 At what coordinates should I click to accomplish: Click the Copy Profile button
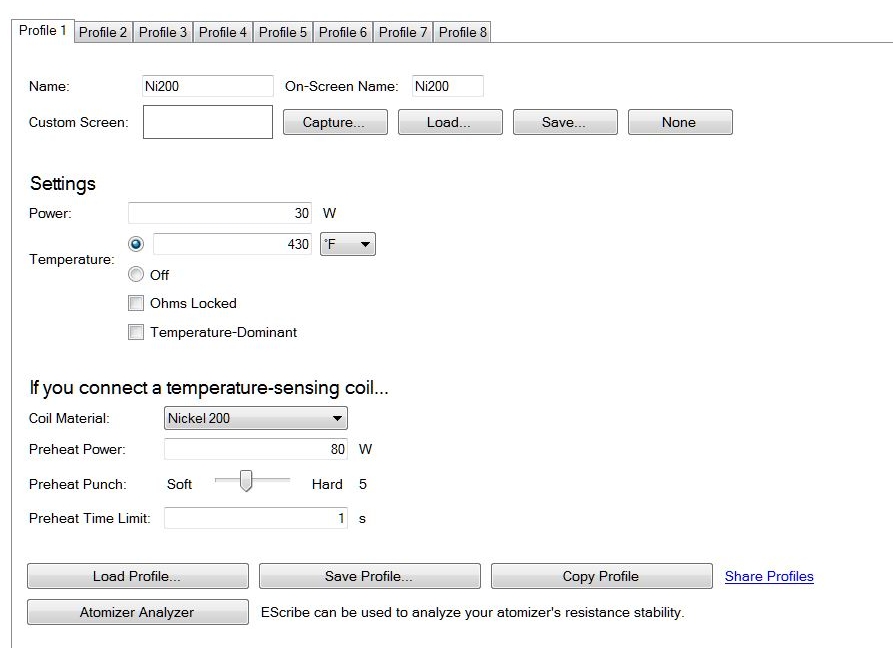[601, 576]
